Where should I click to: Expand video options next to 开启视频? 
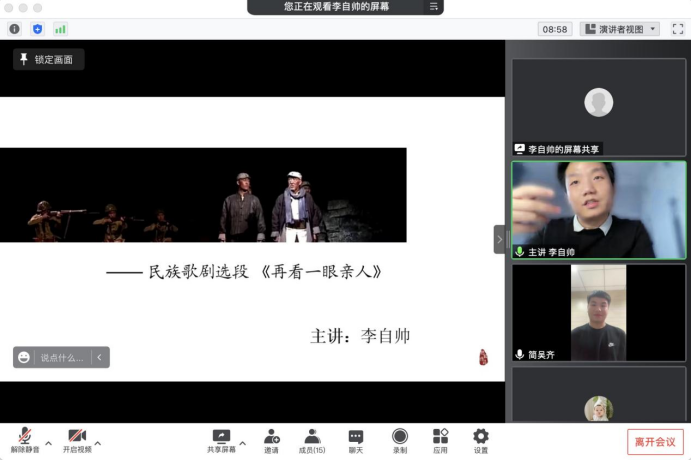98,443
